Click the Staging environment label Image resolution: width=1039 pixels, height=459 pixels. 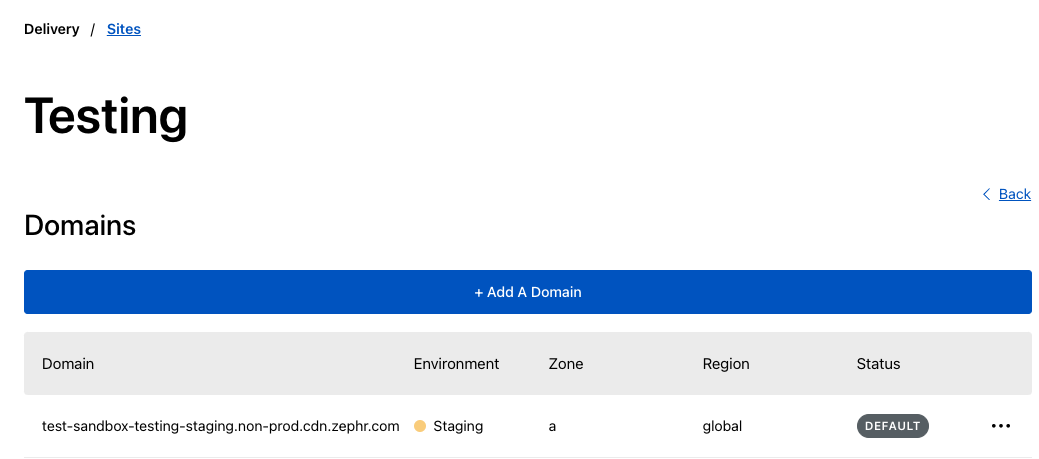[458, 426]
